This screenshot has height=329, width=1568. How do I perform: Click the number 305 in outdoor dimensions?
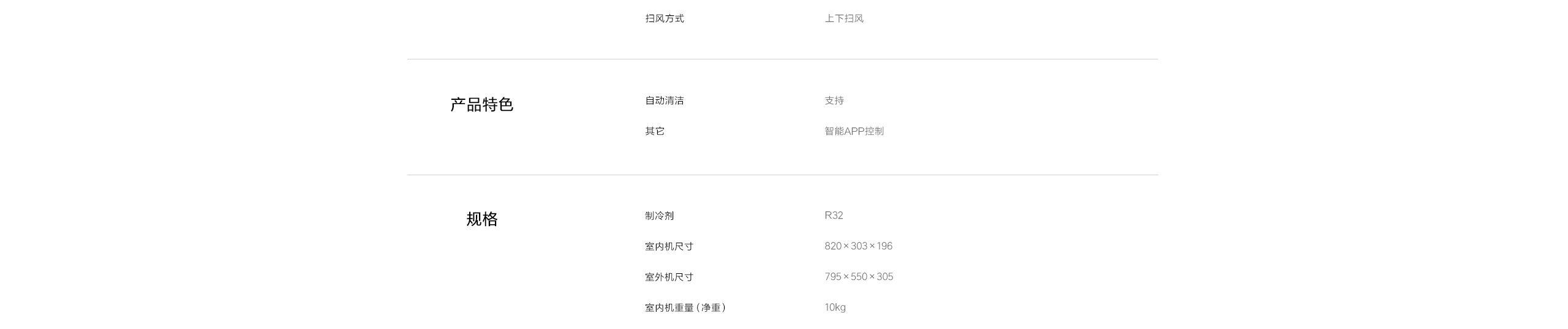(x=885, y=277)
